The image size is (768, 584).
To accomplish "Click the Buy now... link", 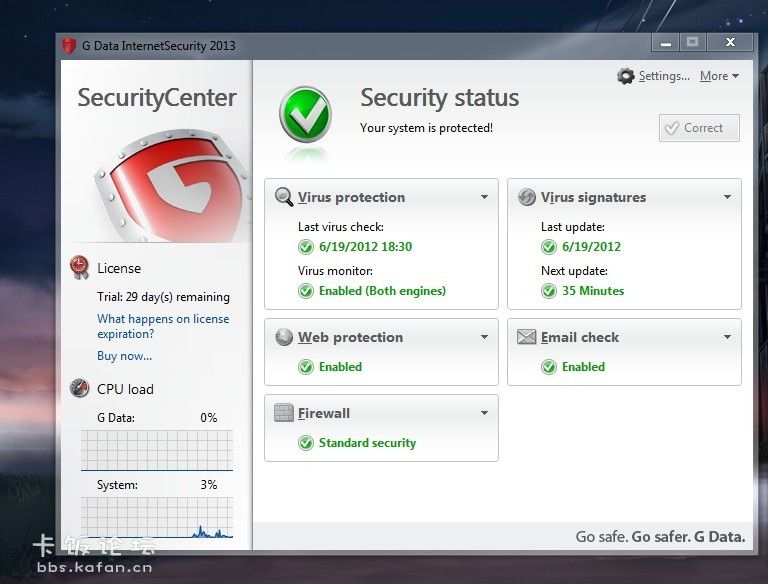I will pos(124,356).
